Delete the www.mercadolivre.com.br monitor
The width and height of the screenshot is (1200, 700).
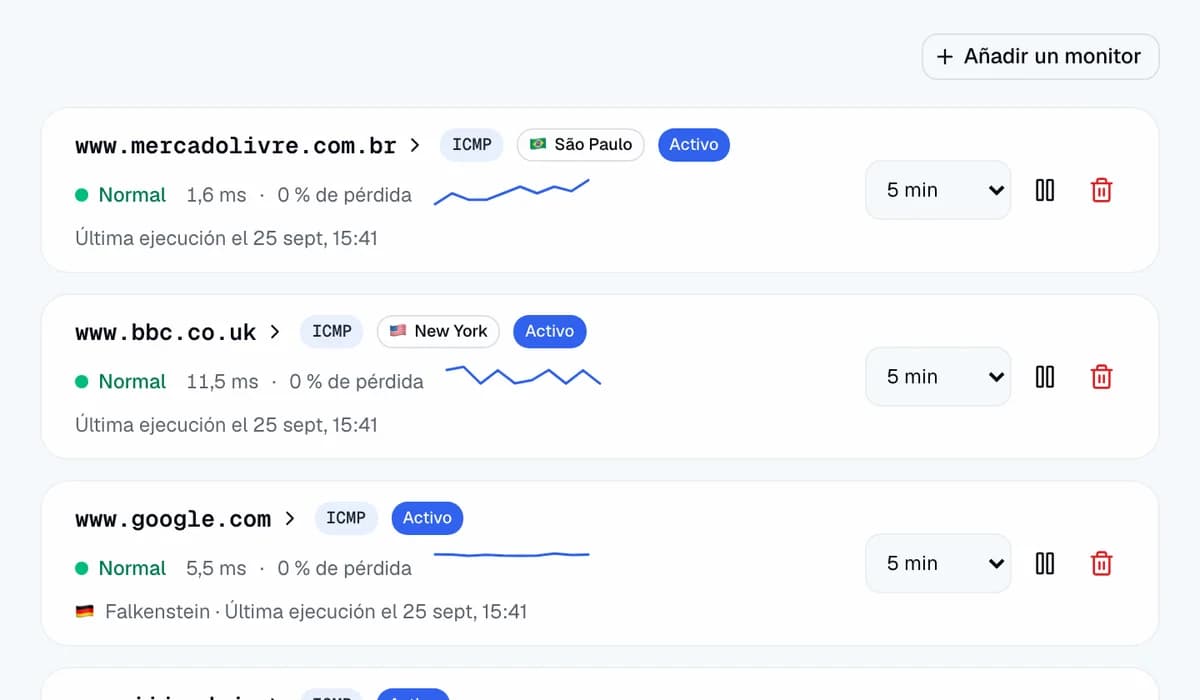click(x=1101, y=190)
